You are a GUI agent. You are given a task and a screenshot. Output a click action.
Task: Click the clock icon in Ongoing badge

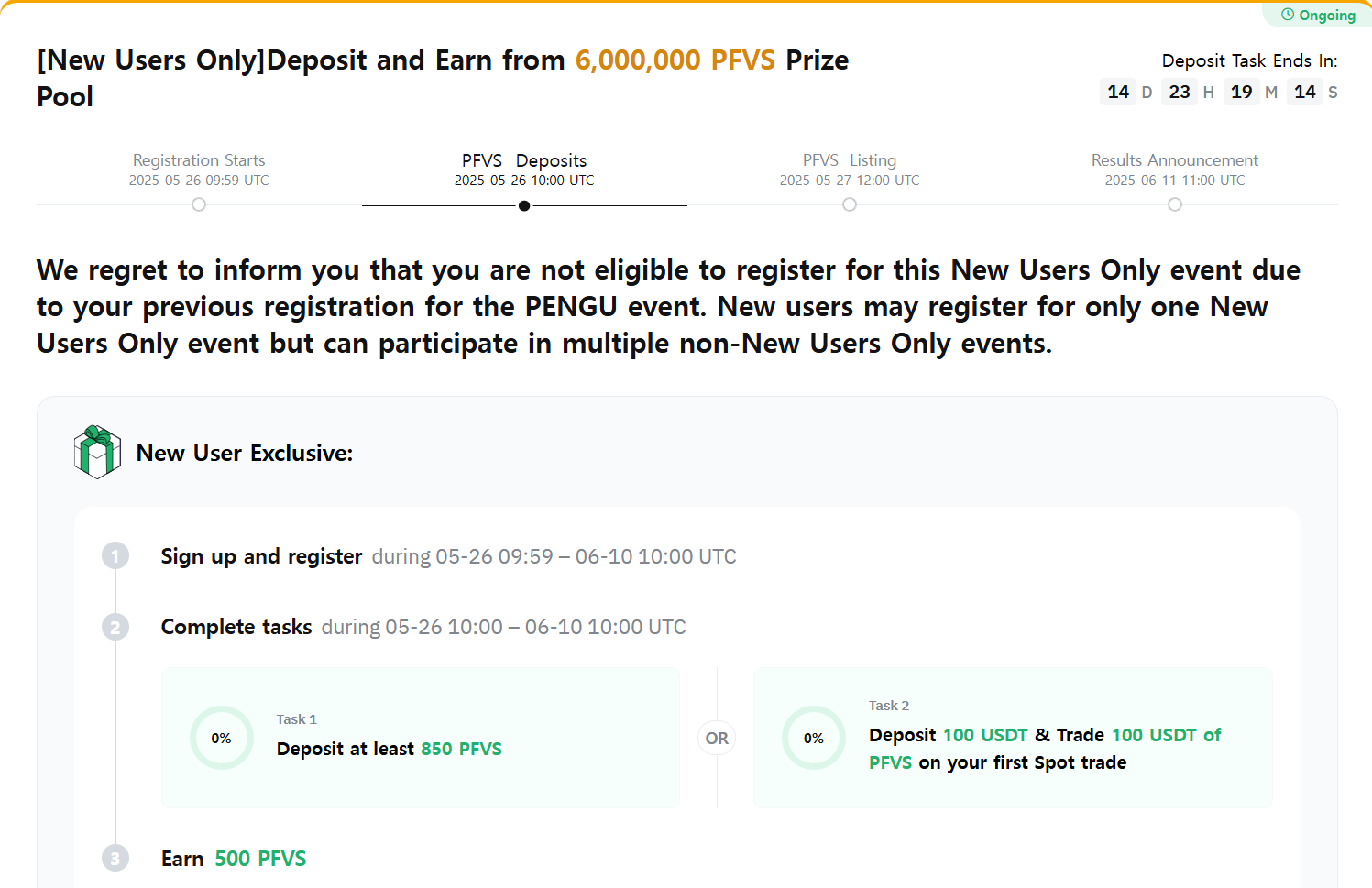(1288, 15)
